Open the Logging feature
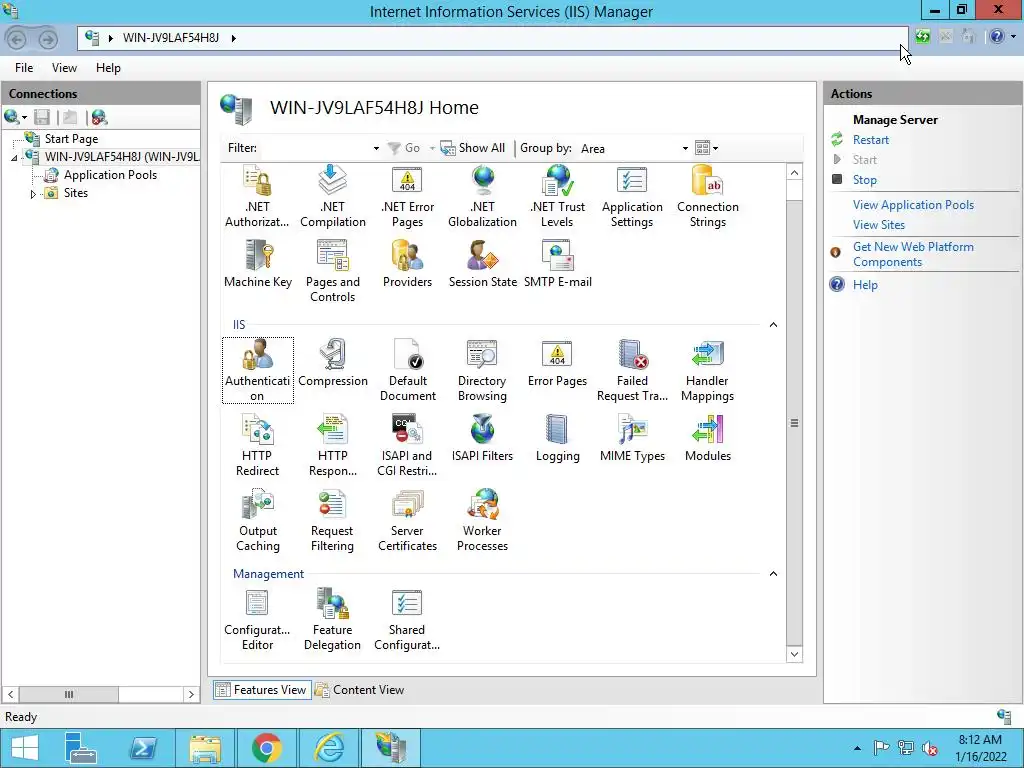This screenshot has width=1024, height=768. [x=558, y=438]
